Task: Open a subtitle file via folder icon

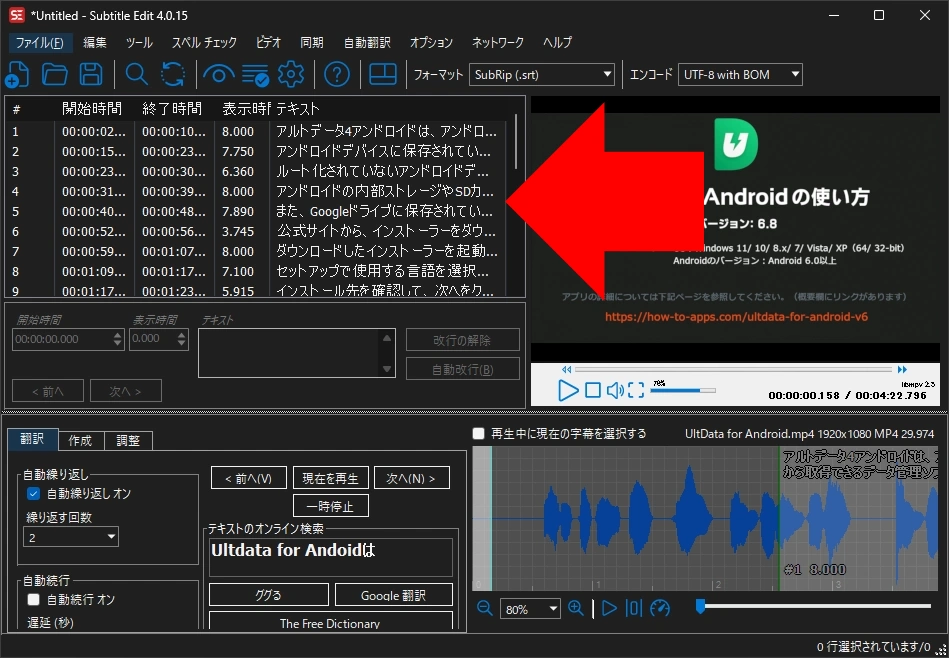Action: (x=54, y=75)
